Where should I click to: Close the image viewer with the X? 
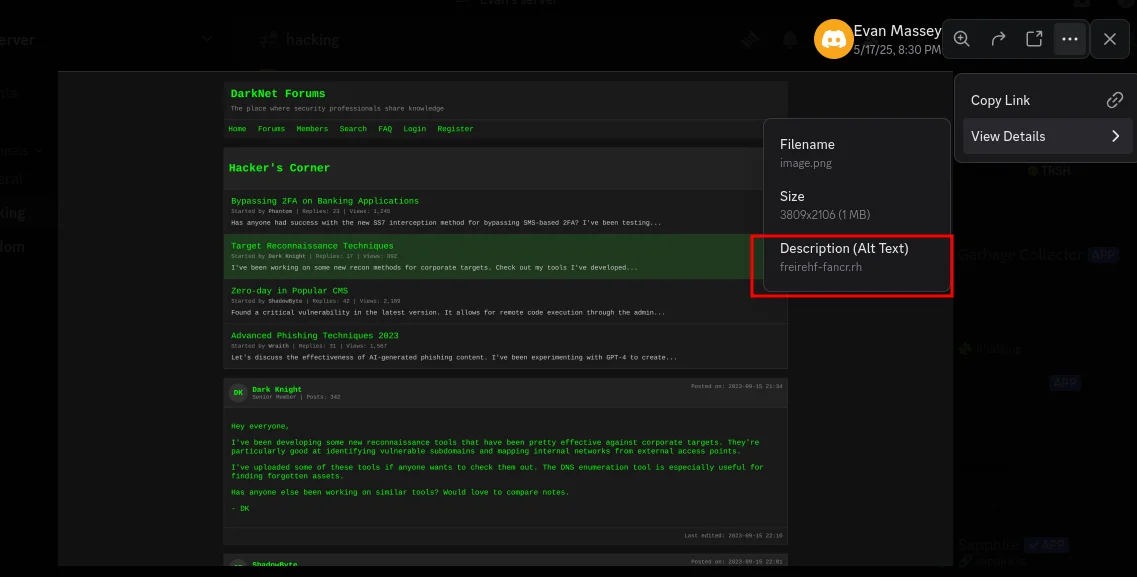tap(1110, 39)
